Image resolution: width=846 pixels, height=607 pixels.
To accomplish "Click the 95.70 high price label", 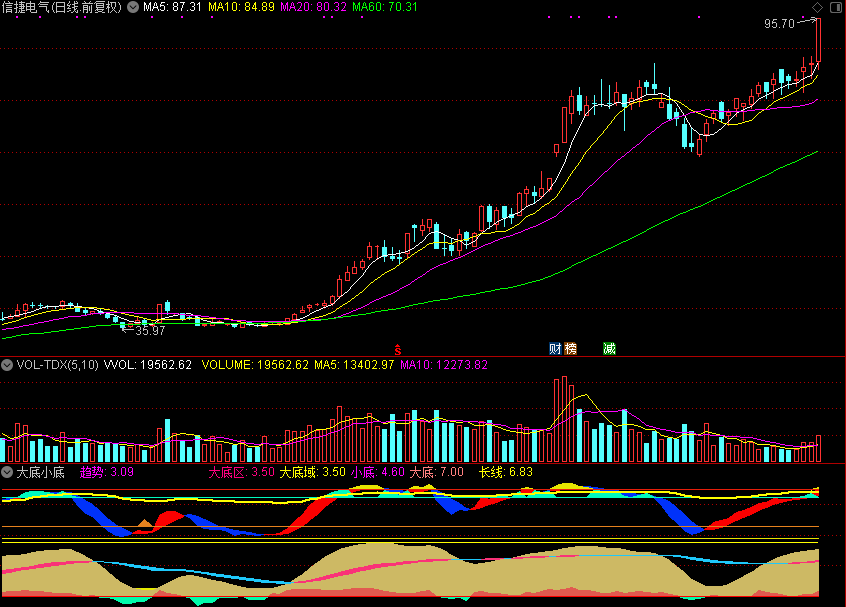I will [778, 23].
